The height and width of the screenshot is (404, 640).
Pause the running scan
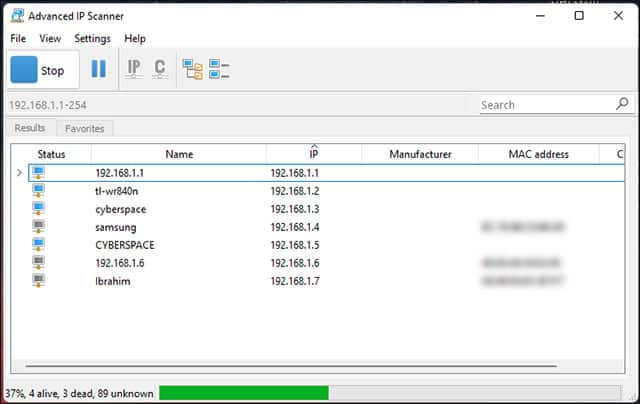[98, 70]
